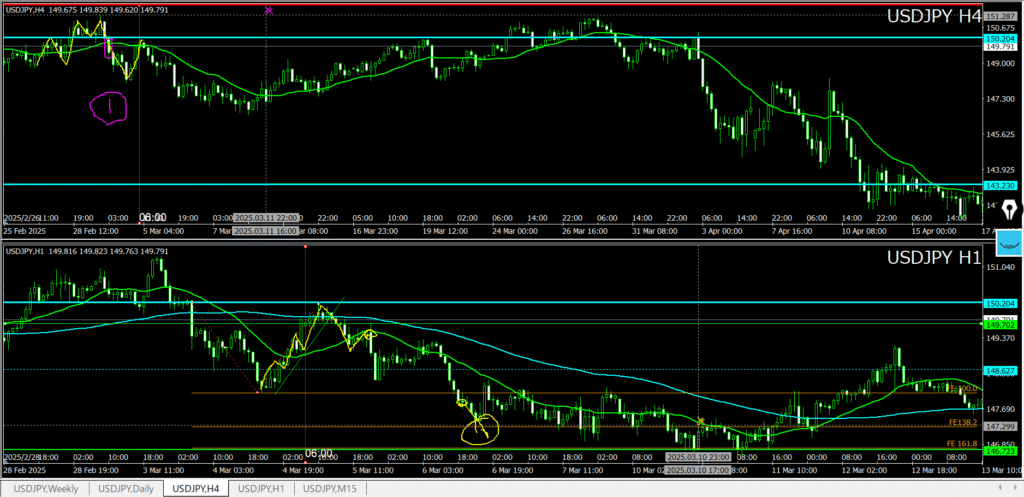This screenshot has height=497, width=1024.
Task: Select the 143.230 cyan price label
Action: click(x=1001, y=186)
